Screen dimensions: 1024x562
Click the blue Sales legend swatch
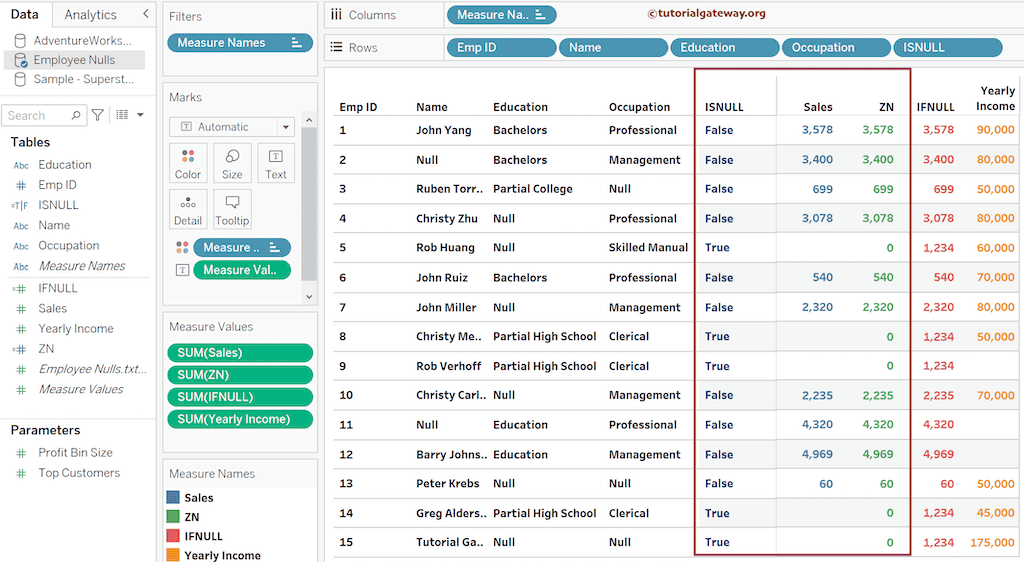click(x=173, y=497)
